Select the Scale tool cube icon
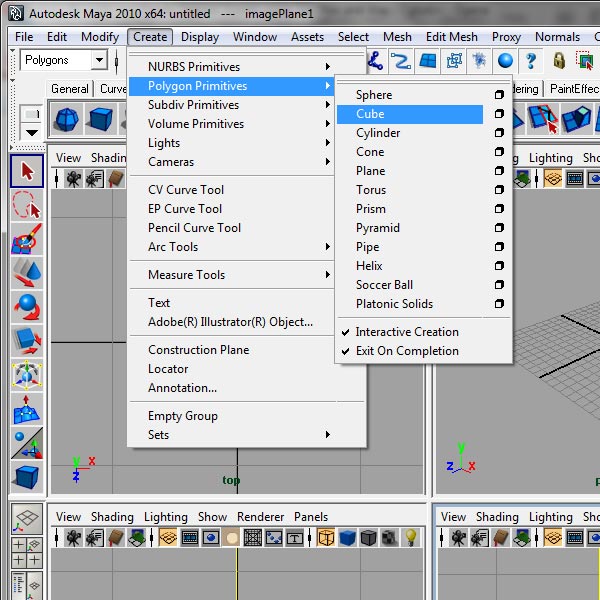Viewport: 600px width, 600px height. point(27,341)
